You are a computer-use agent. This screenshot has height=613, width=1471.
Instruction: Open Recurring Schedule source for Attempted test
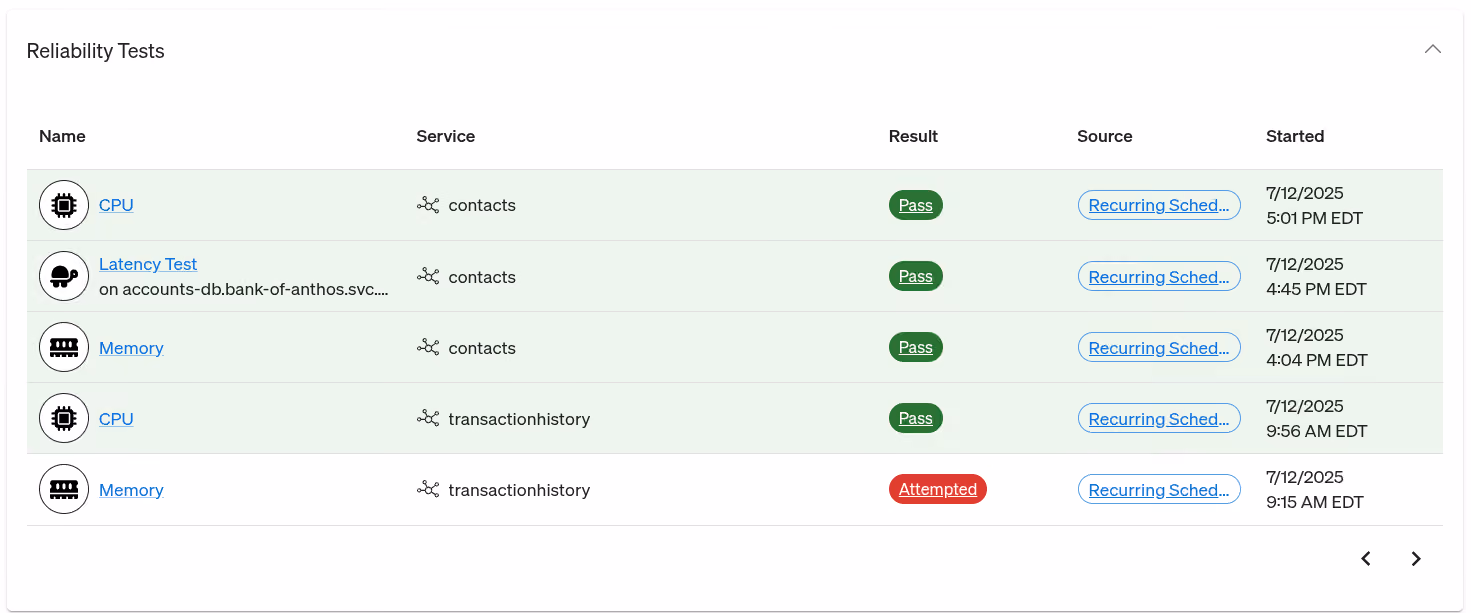[1159, 489]
